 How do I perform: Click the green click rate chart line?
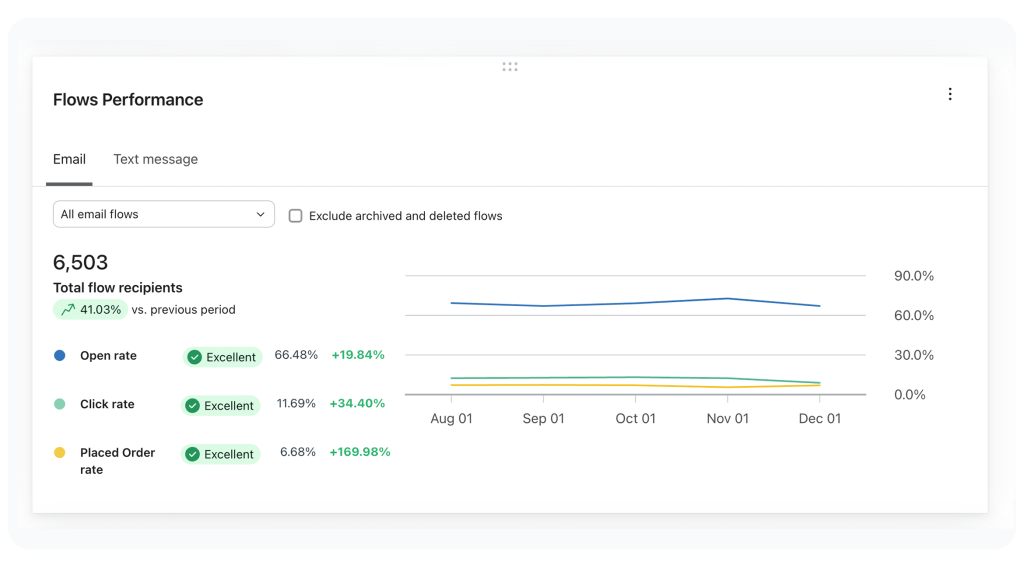coord(635,377)
